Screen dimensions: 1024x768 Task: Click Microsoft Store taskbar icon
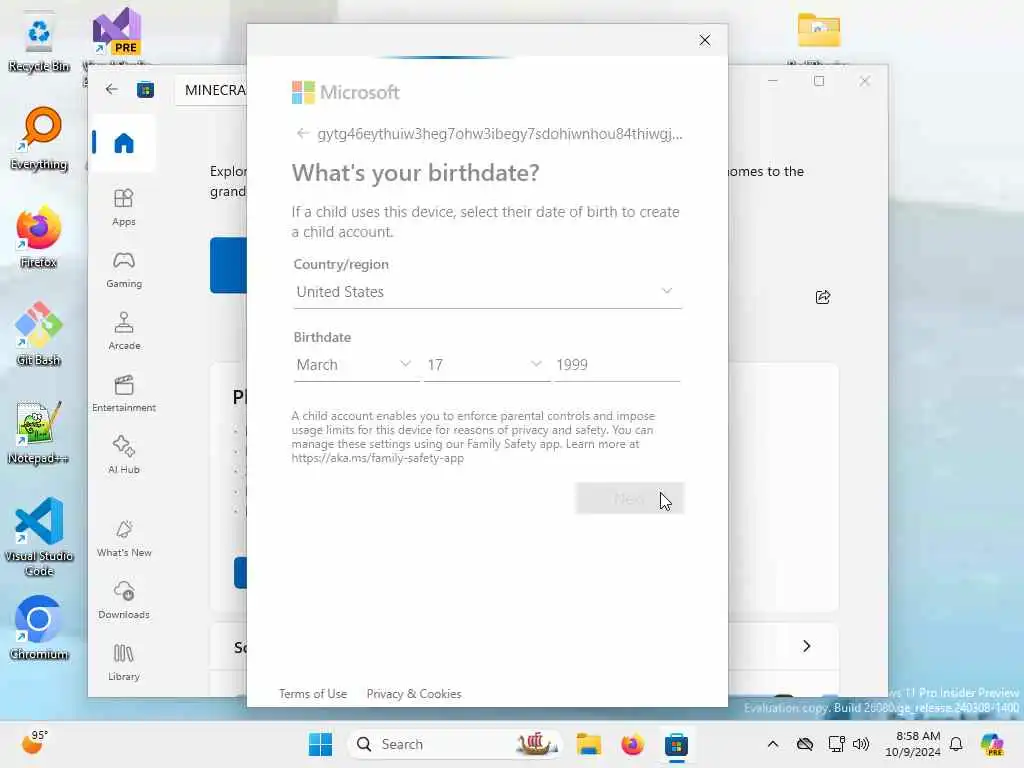coord(676,744)
